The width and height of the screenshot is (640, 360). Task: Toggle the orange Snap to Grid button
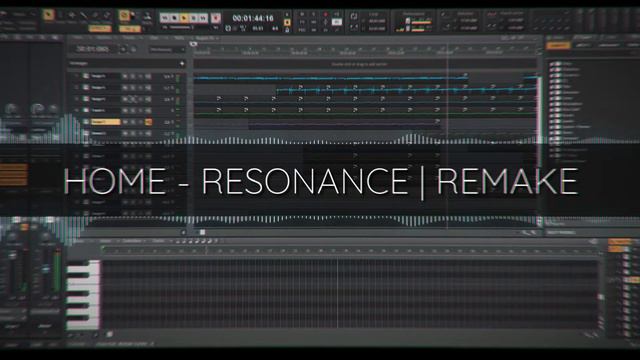124,16
